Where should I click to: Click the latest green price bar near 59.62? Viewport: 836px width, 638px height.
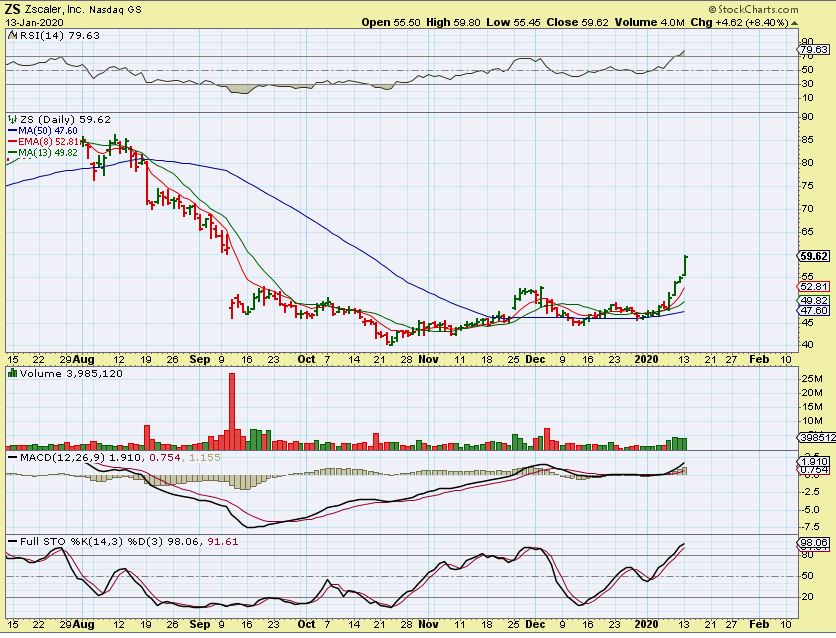[685, 265]
